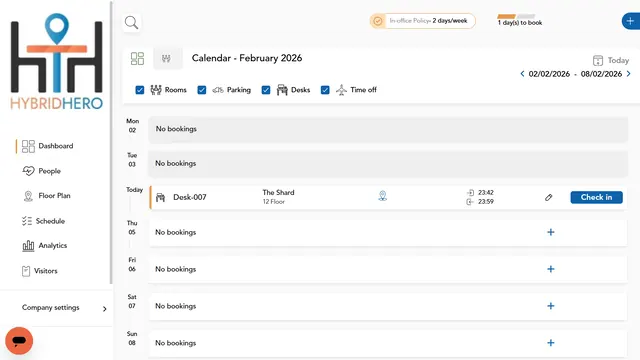Click the 1 day(s) to book progress bar

pyautogui.click(x=516, y=16)
